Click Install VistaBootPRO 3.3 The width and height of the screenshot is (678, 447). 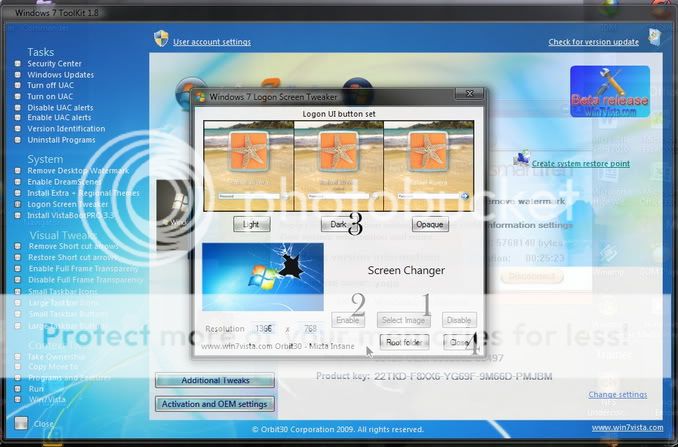click(70, 215)
